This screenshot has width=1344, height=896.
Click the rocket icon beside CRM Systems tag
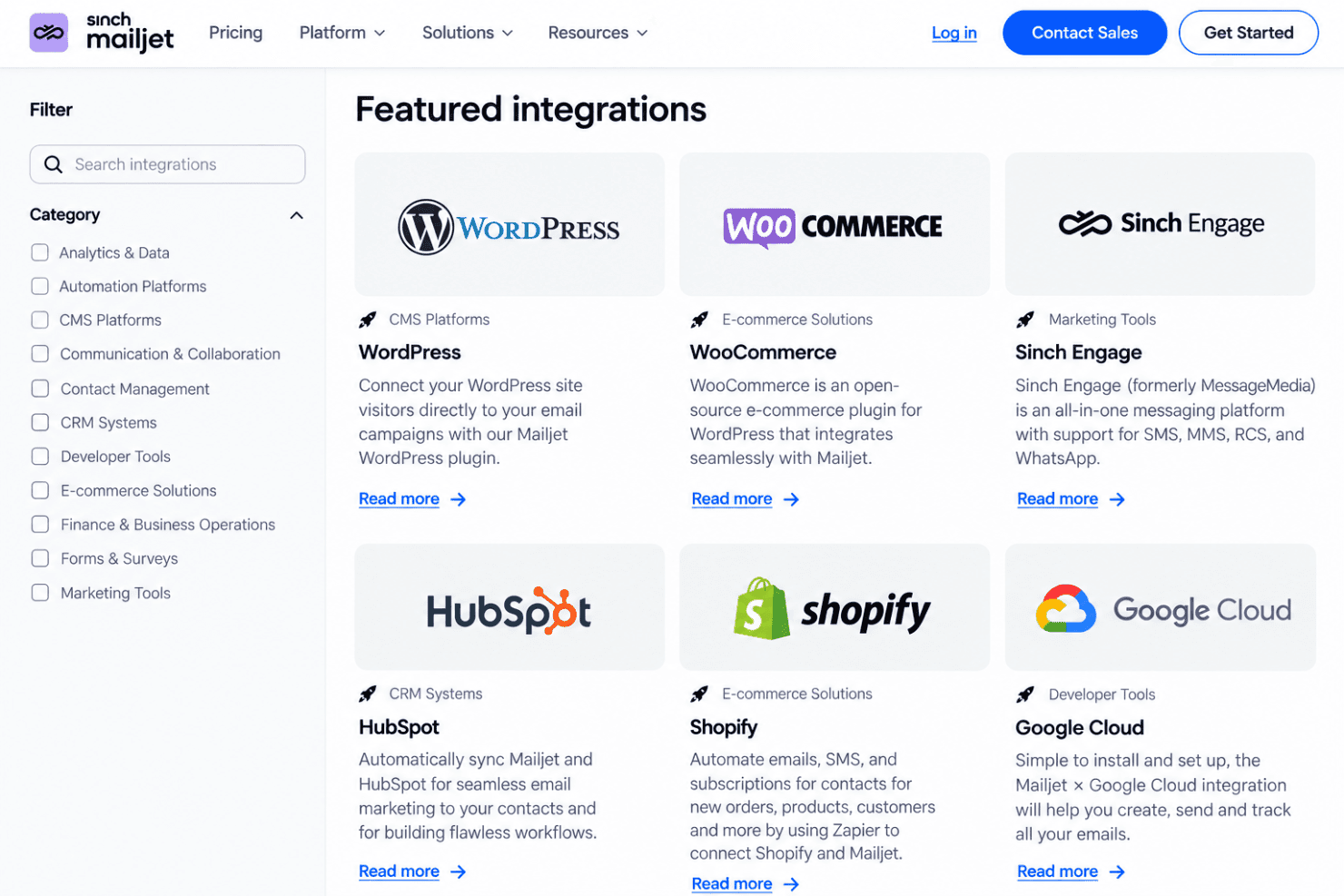click(368, 694)
